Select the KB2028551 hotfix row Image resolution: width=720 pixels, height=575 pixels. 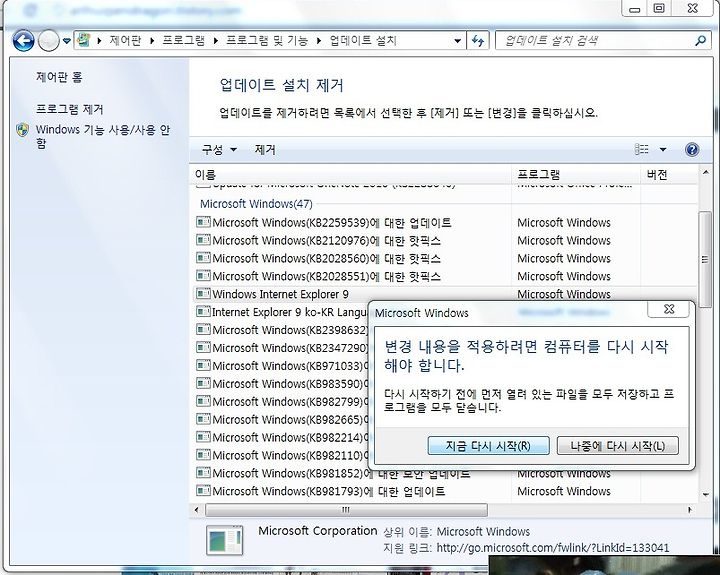[445, 276]
